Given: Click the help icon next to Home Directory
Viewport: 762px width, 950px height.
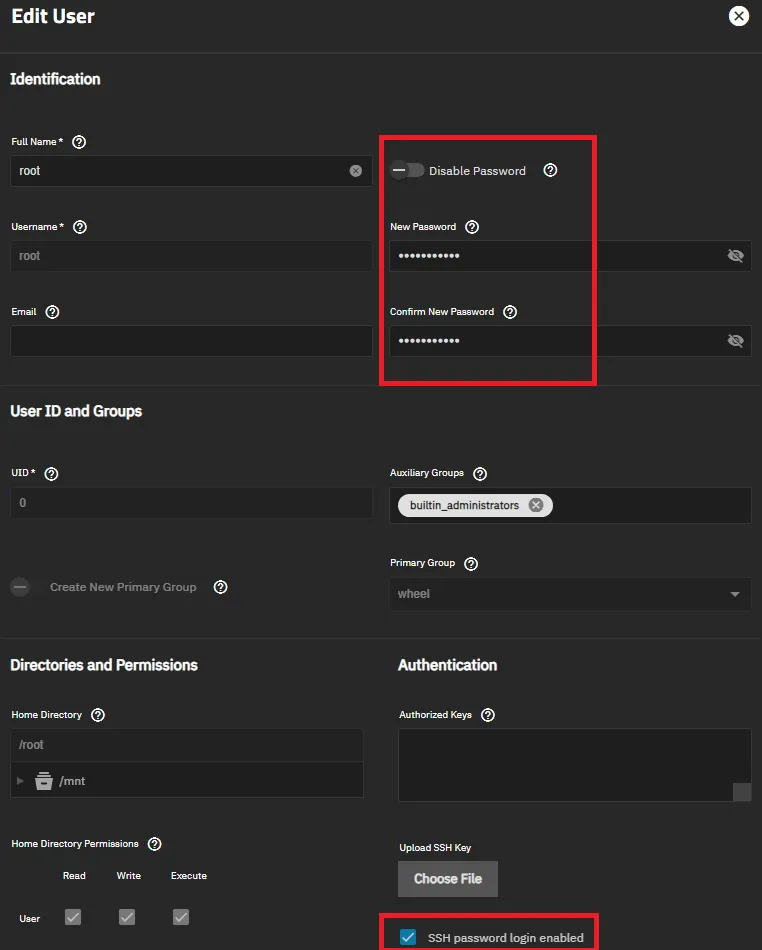Looking at the screenshot, I should (98, 715).
